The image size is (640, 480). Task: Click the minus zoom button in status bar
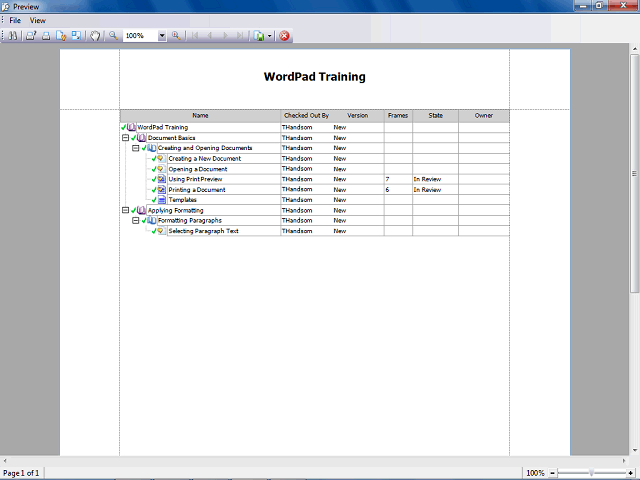pos(552,473)
